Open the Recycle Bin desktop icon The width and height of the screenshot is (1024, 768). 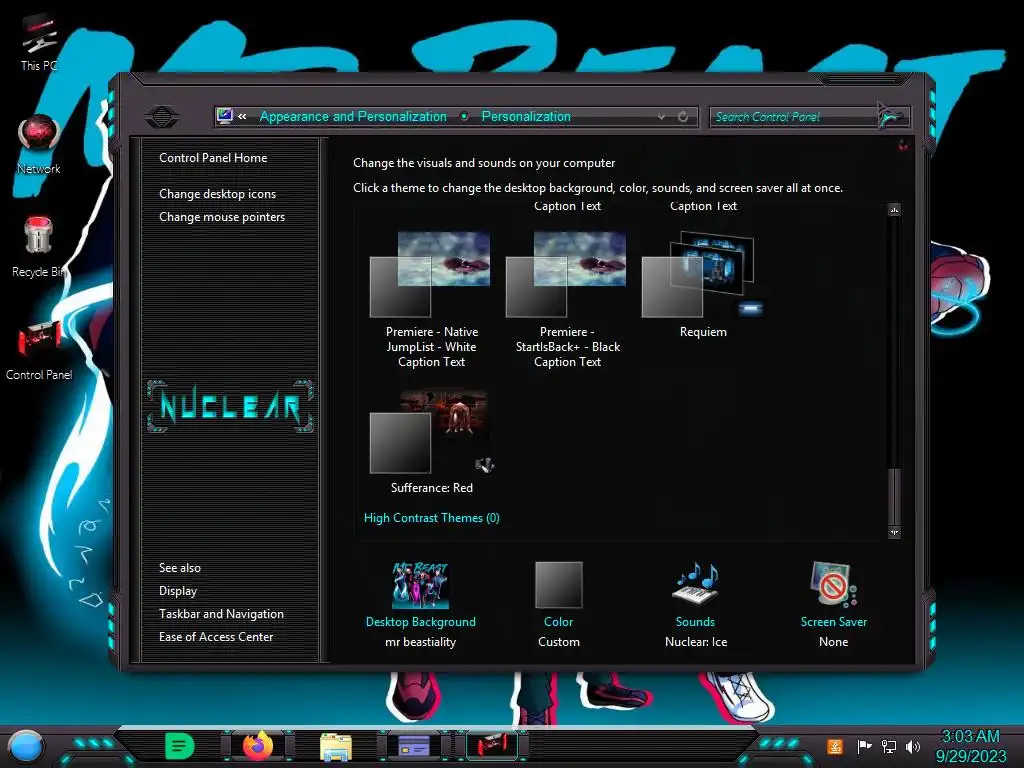[39, 247]
